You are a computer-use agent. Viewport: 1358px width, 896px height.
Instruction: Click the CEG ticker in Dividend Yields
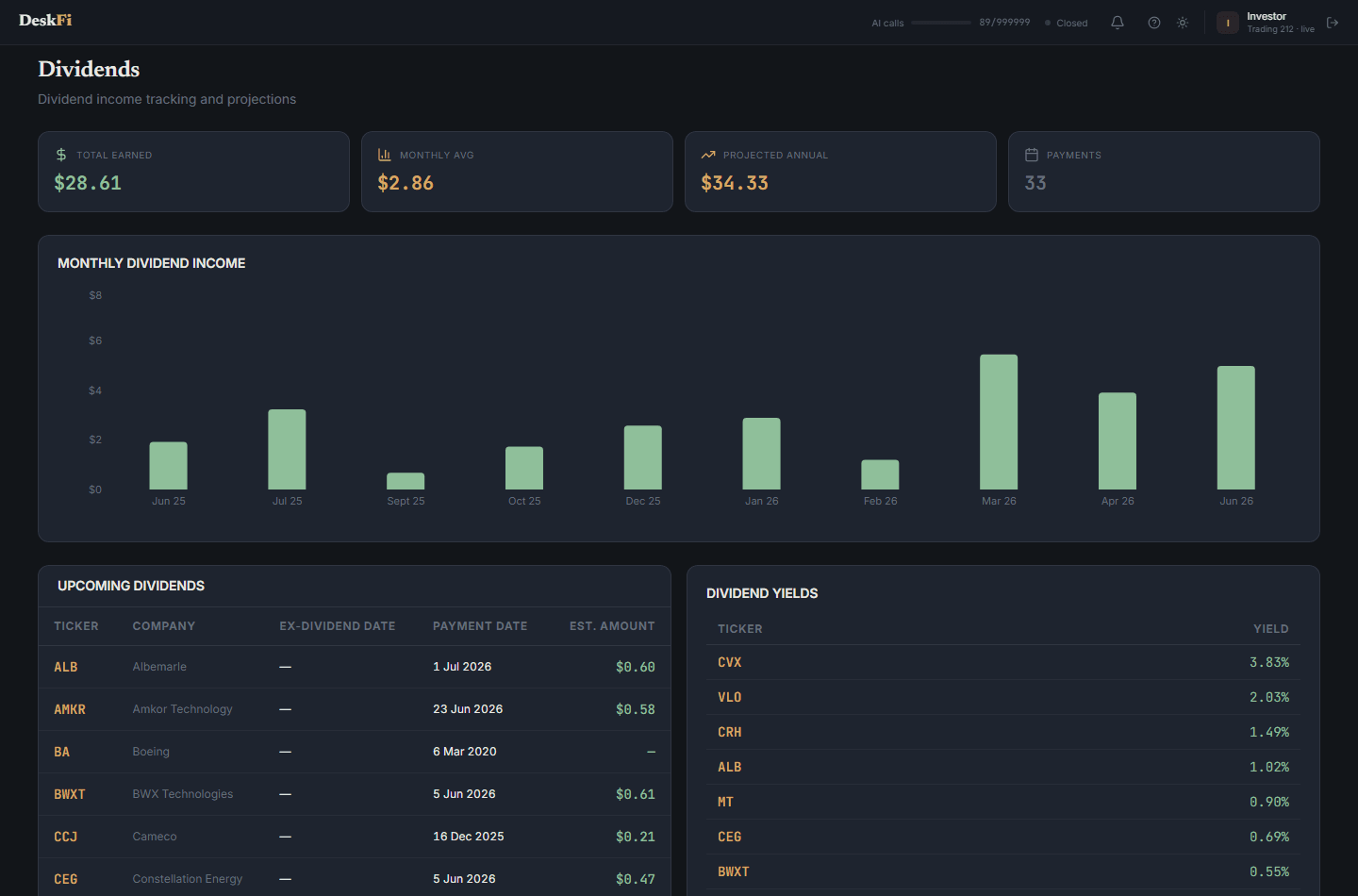coord(730,837)
